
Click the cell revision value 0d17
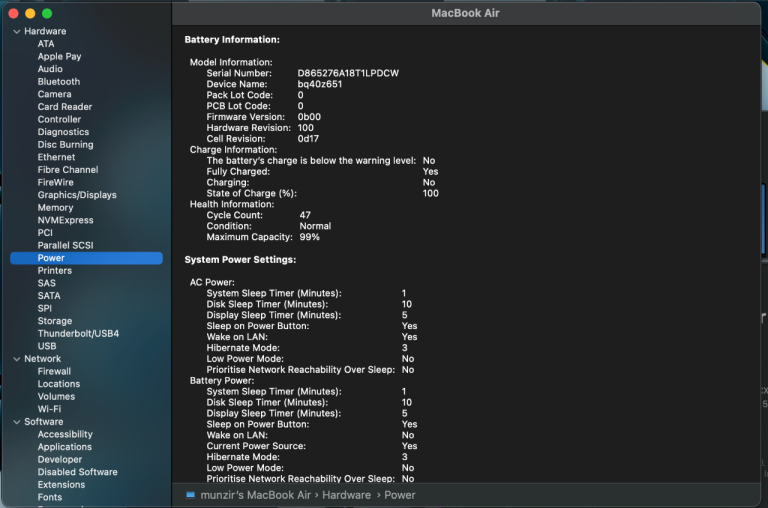coord(308,139)
